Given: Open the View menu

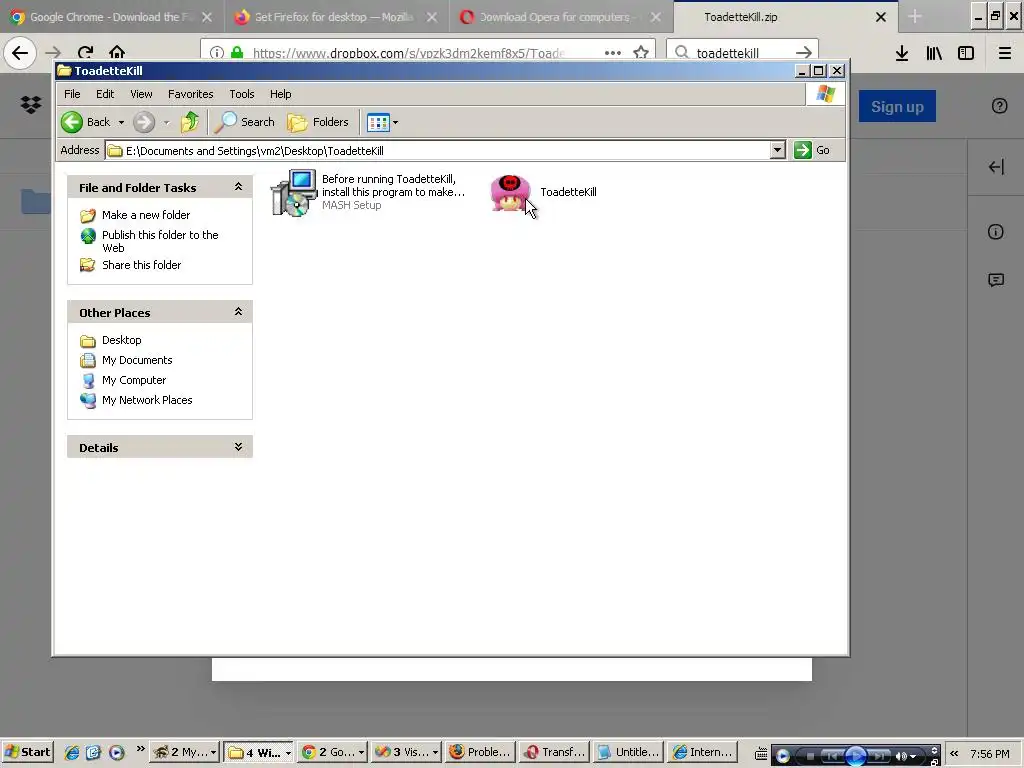Looking at the screenshot, I should click(x=141, y=94).
